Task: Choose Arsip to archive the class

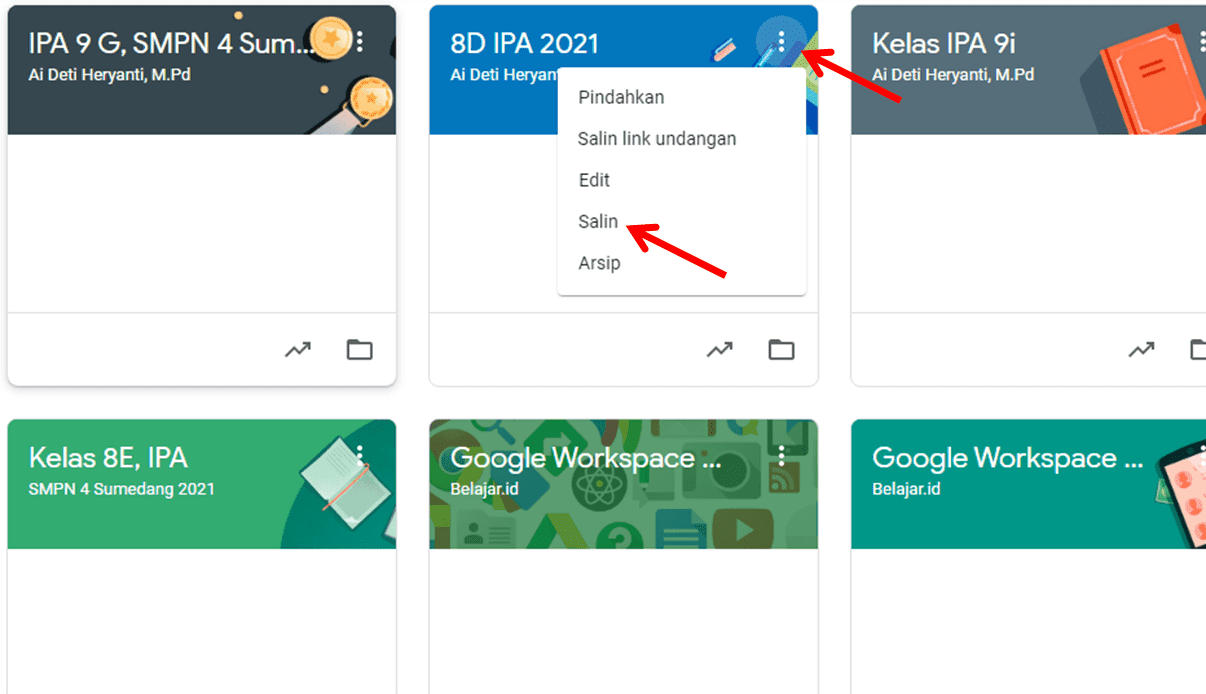Action: (x=681, y=264)
